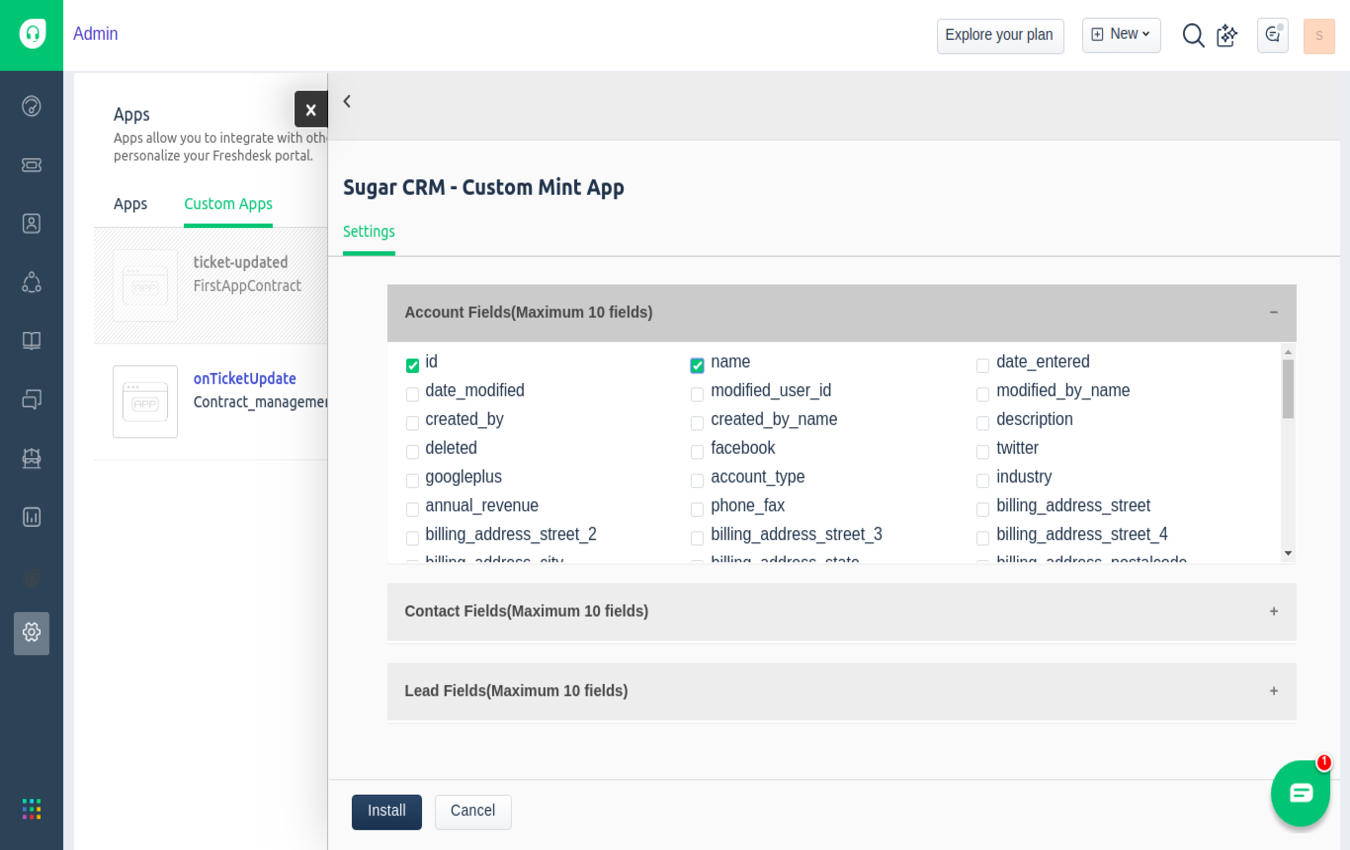Open the user profile avatar
Image resolution: width=1350 pixels, height=850 pixels.
(x=1319, y=36)
